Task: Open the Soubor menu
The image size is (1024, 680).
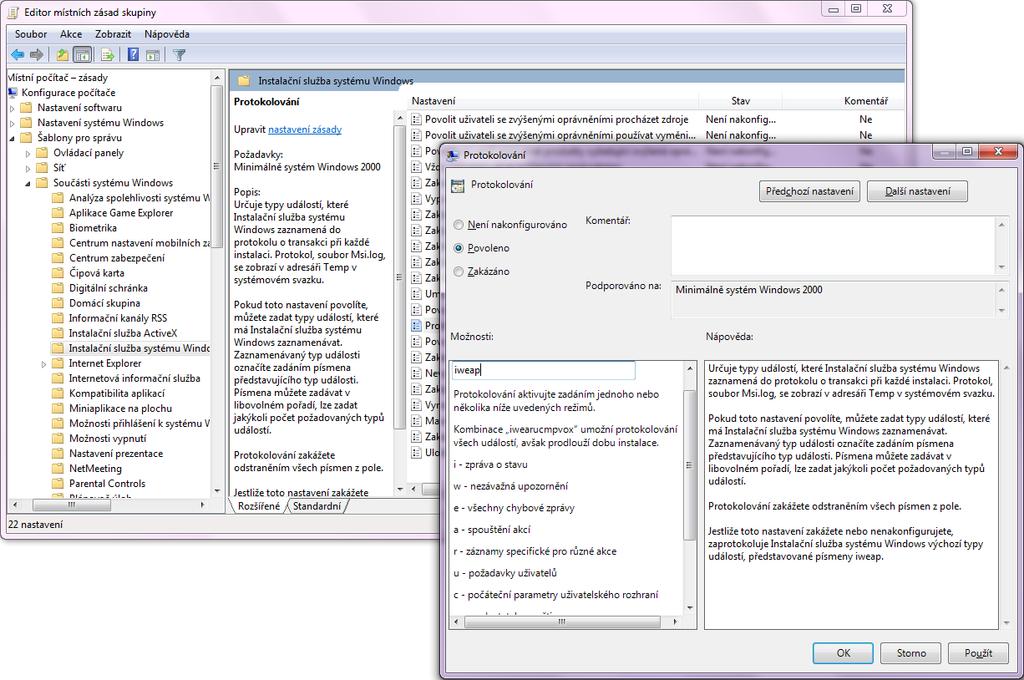Action: pyautogui.click(x=31, y=34)
